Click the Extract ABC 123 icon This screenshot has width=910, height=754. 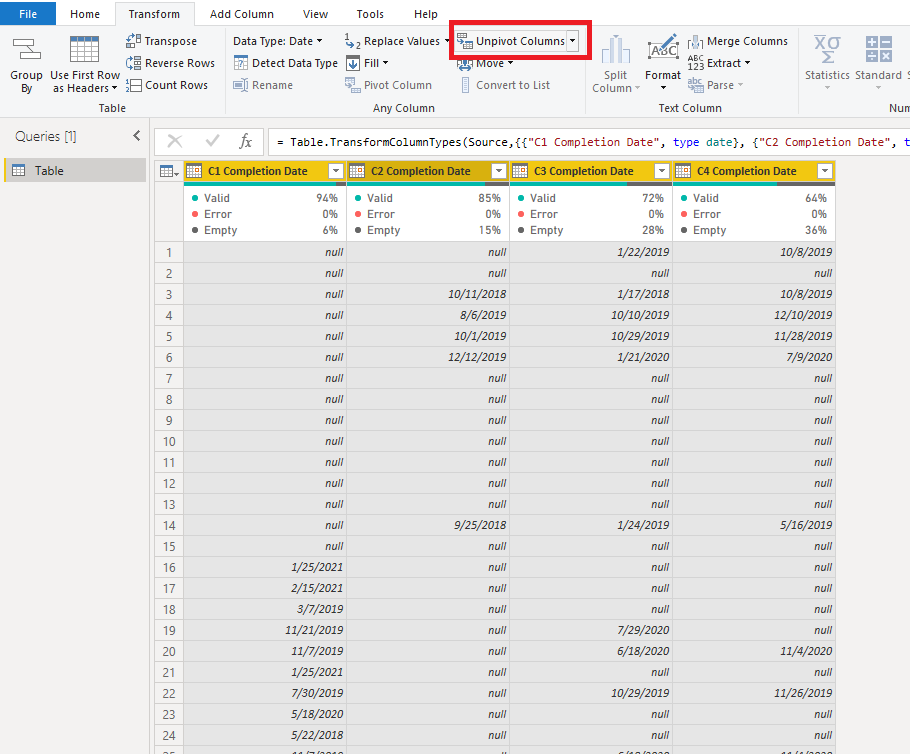click(x=695, y=63)
